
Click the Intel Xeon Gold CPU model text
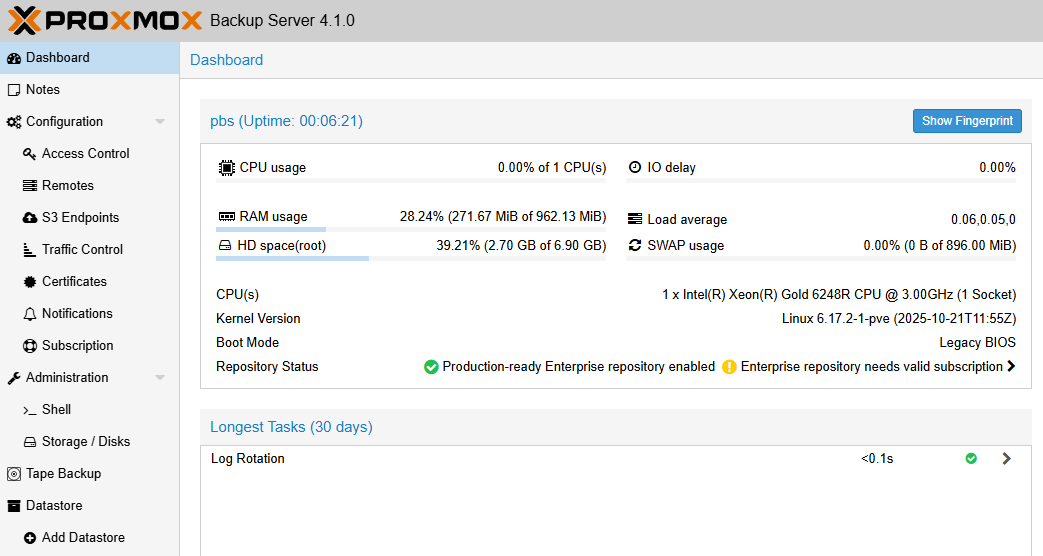tap(839, 295)
